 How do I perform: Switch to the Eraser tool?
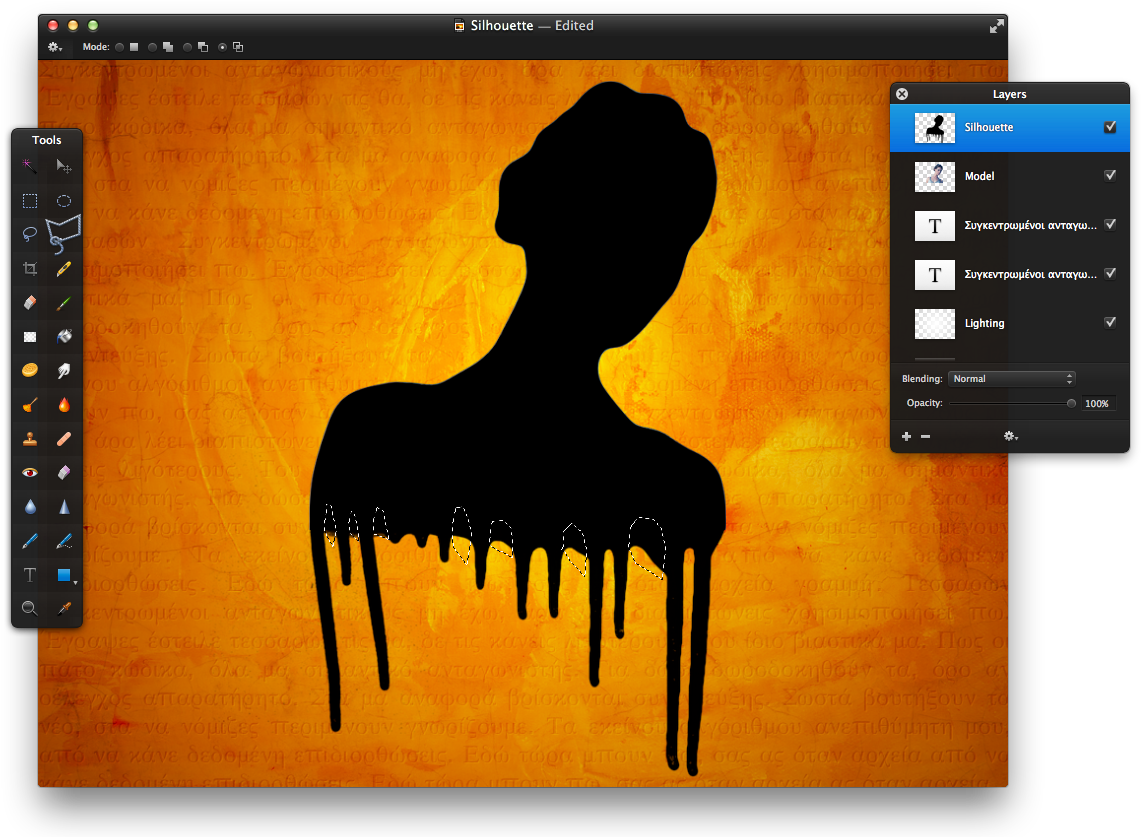click(28, 302)
